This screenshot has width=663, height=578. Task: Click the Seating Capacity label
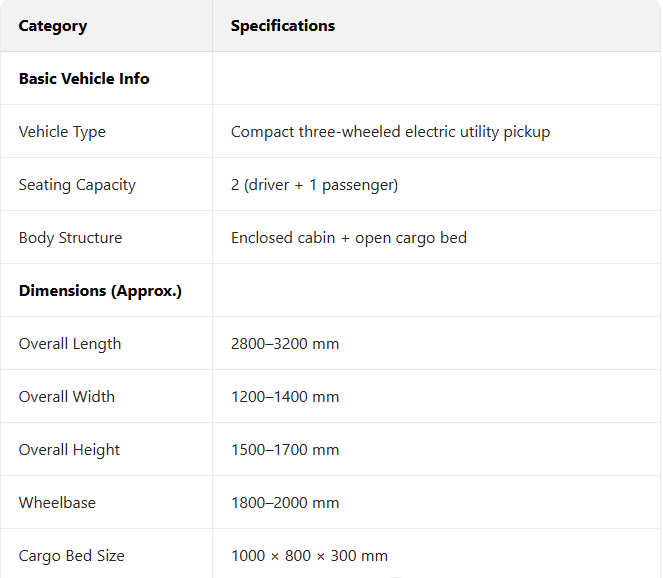[x=77, y=185]
